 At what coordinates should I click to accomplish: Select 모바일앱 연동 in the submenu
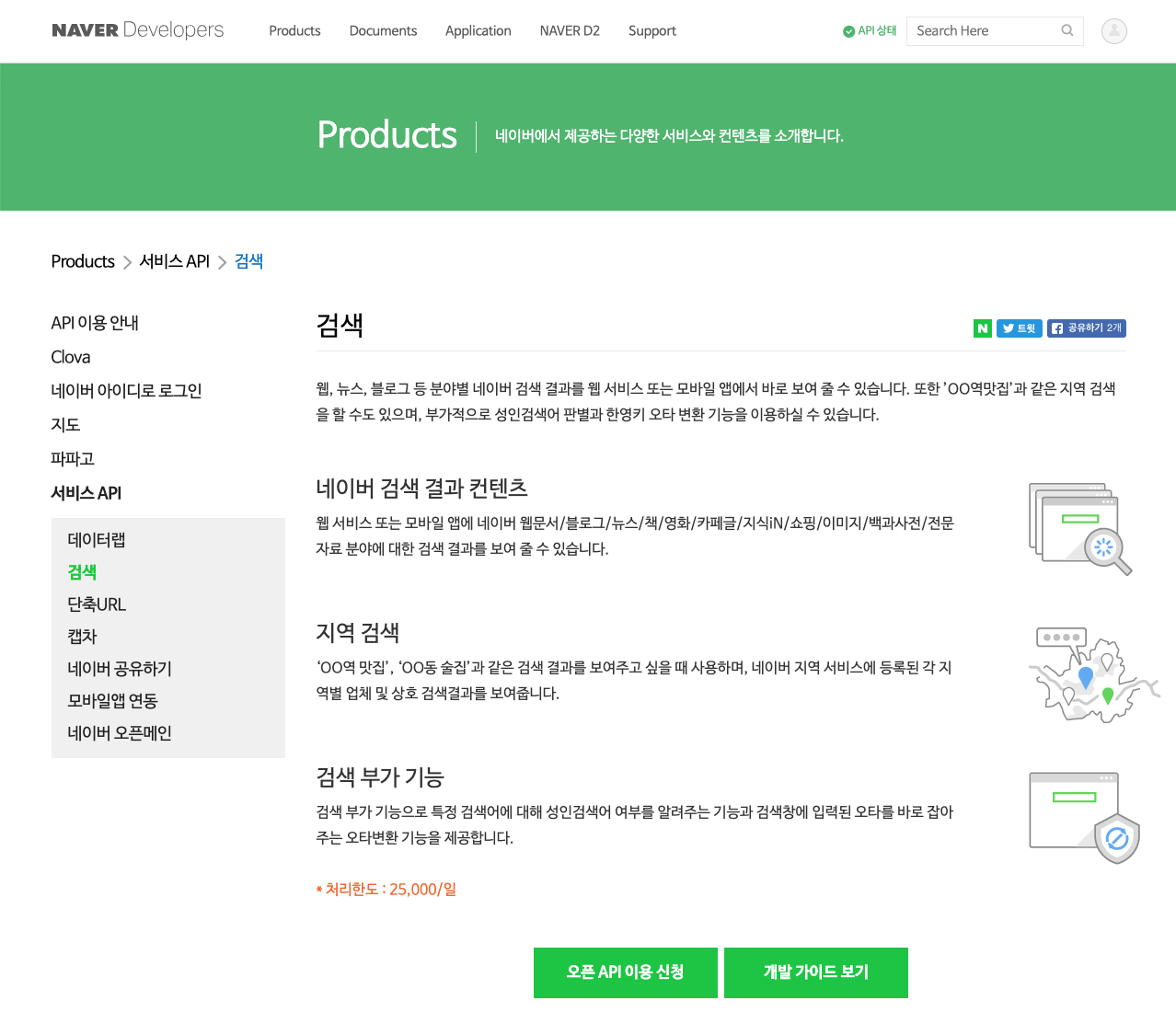coord(112,701)
